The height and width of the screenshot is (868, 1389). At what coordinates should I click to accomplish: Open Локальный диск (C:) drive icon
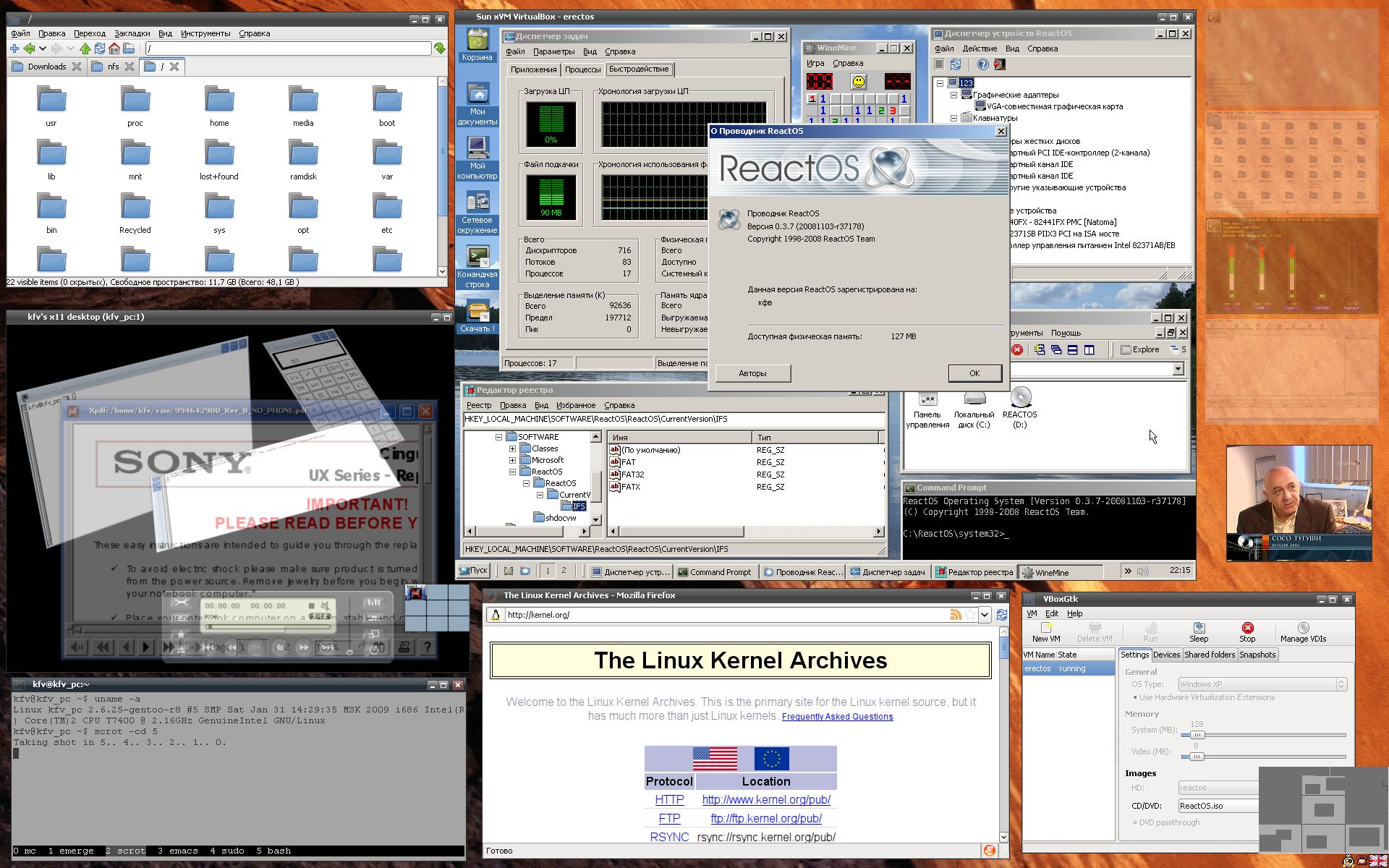click(x=974, y=409)
